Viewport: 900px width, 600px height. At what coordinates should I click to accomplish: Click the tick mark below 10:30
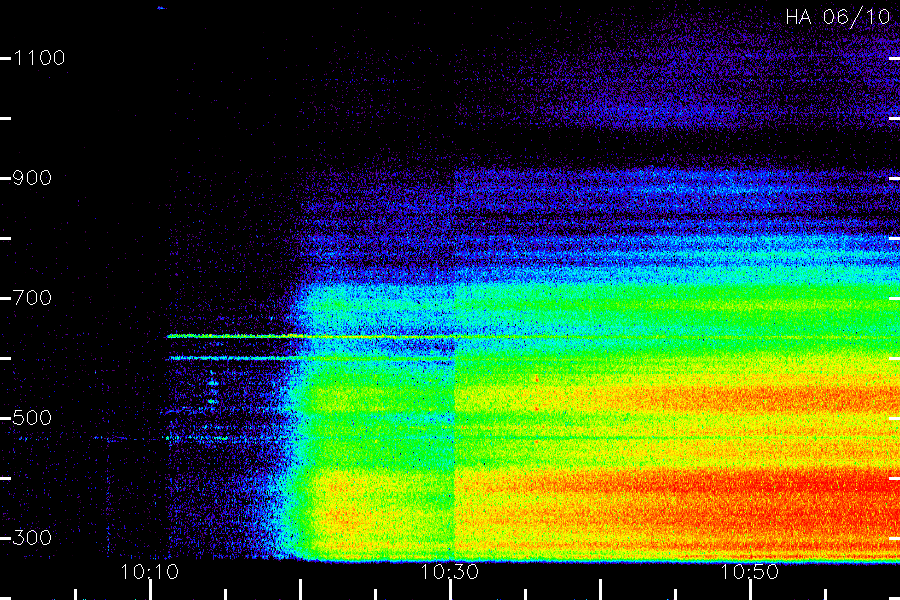pyautogui.click(x=451, y=590)
